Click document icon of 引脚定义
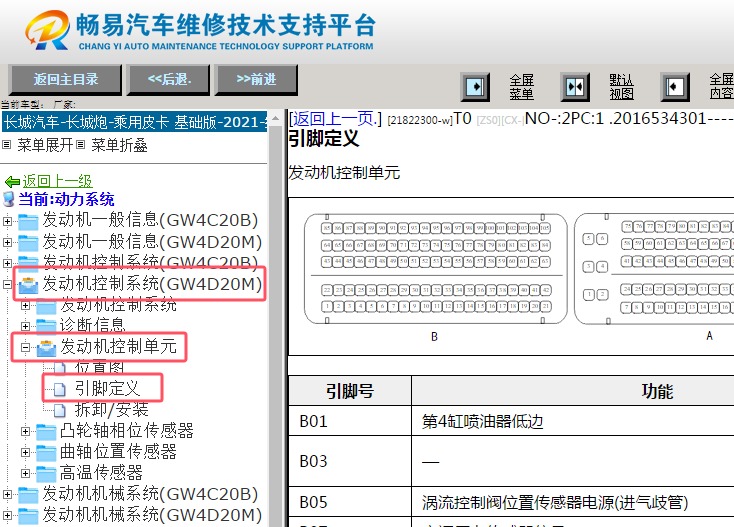The height and width of the screenshot is (527, 734). coord(60,389)
